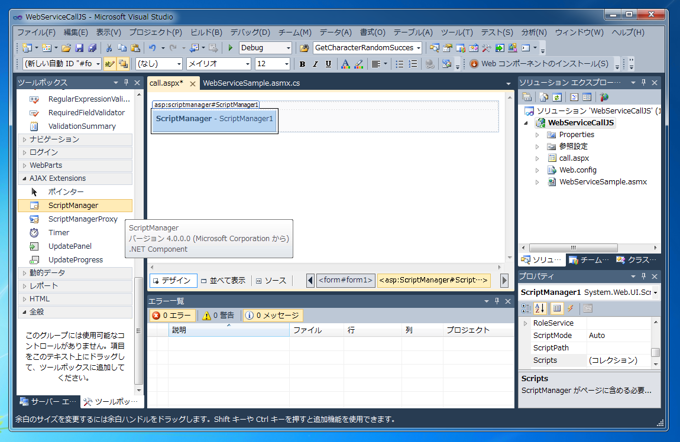
Task: Open the background highlight color picker
Action: (359, 64)
